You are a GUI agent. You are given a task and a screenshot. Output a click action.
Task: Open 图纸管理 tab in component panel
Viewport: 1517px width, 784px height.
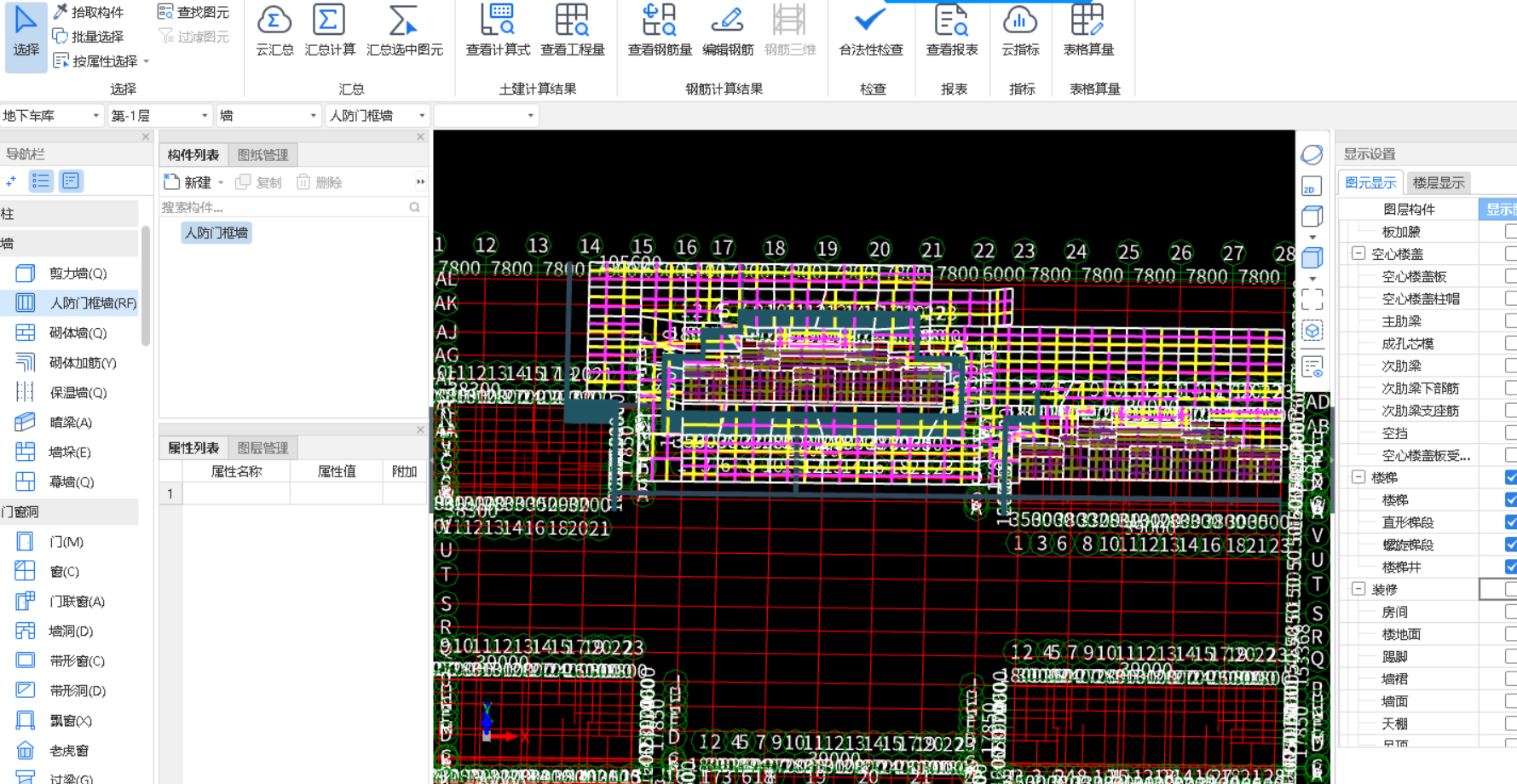click(x=262, y=154)
